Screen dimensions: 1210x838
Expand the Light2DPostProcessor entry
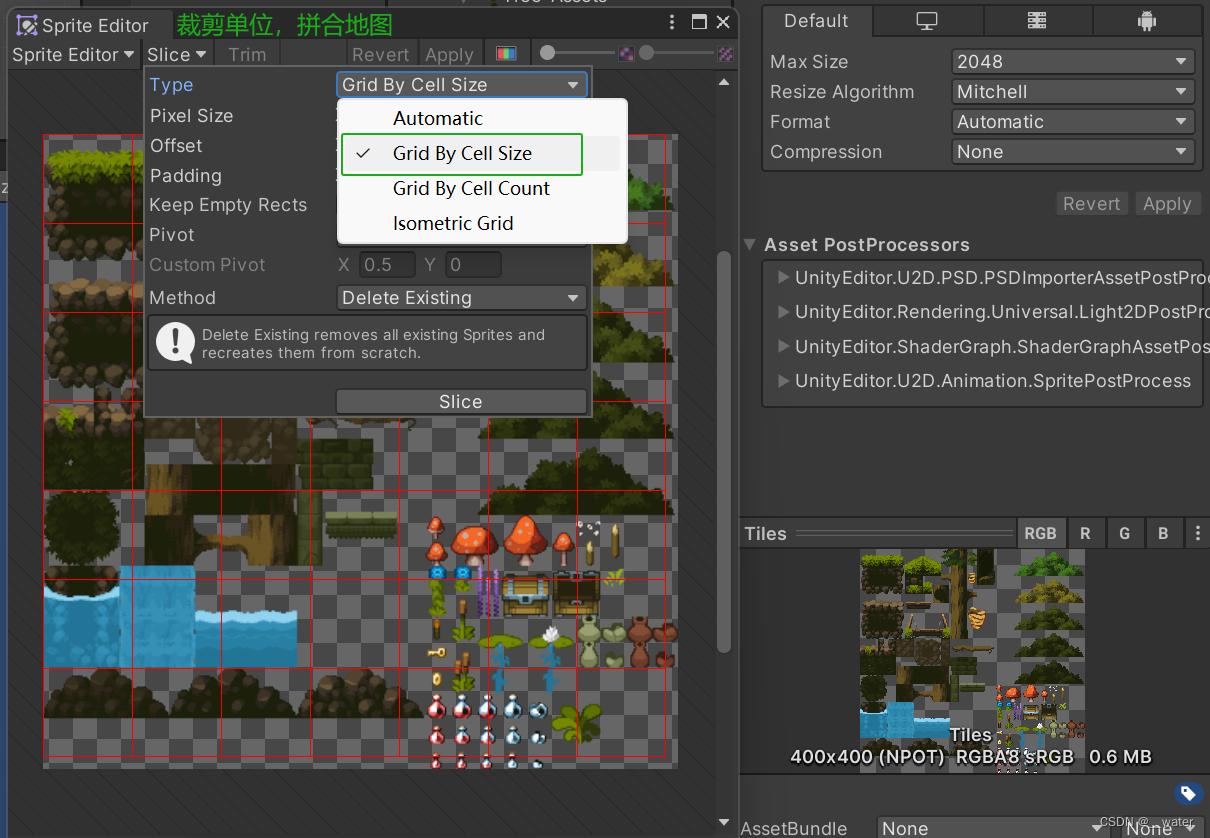[785, 311]
